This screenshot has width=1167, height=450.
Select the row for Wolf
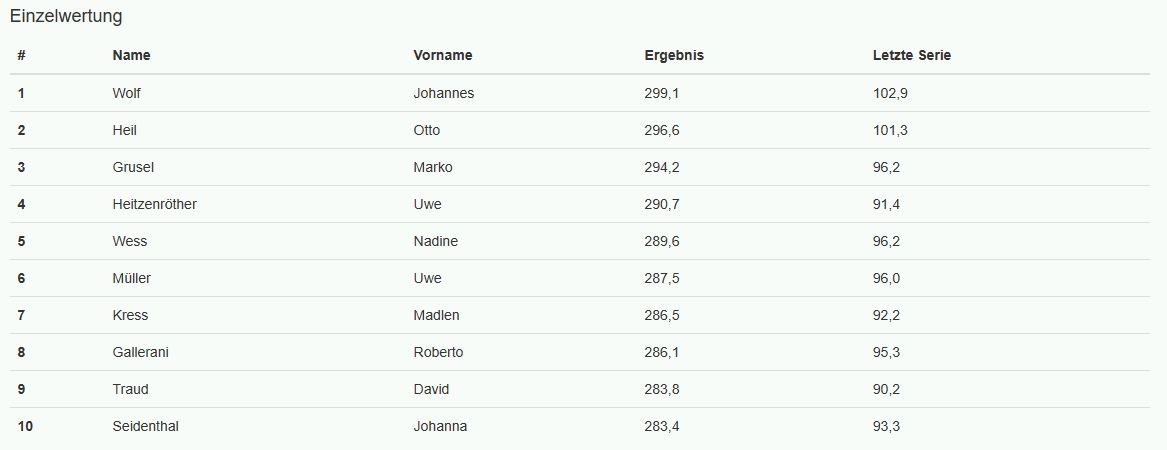tap(580, 93)
